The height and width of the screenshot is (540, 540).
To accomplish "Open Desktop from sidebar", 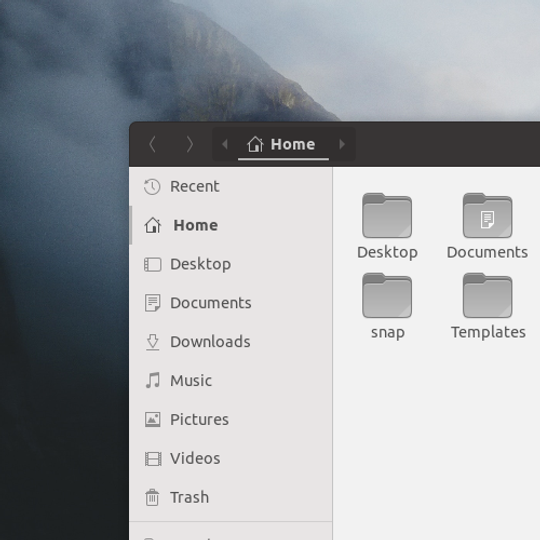I will click(231, 264).
